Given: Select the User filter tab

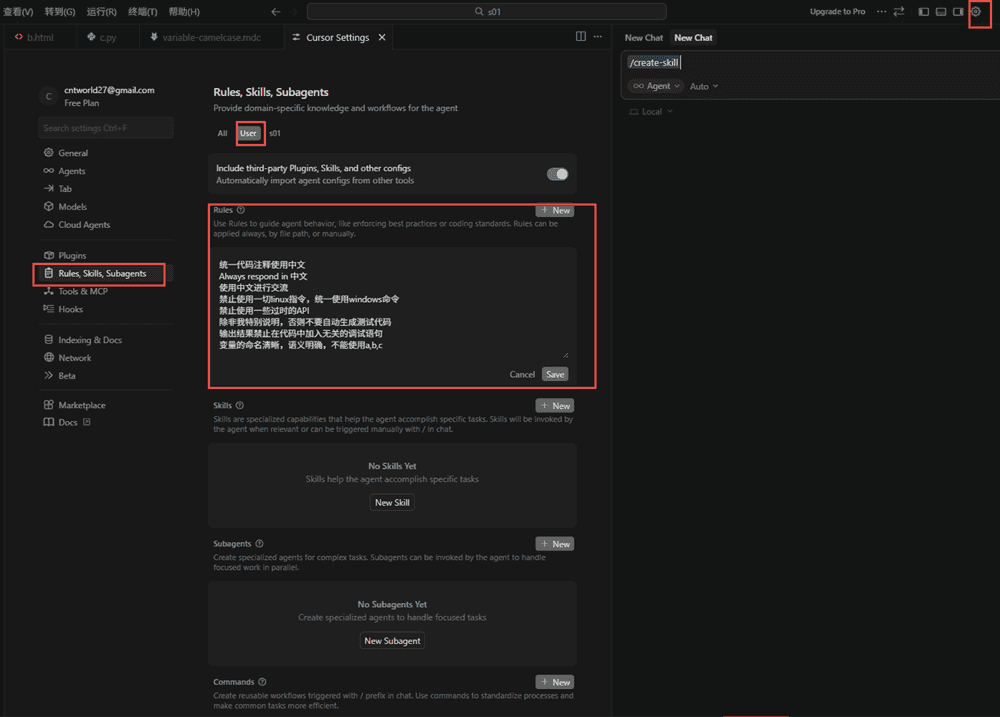Looking at the screenshot, I should (248, 133).
